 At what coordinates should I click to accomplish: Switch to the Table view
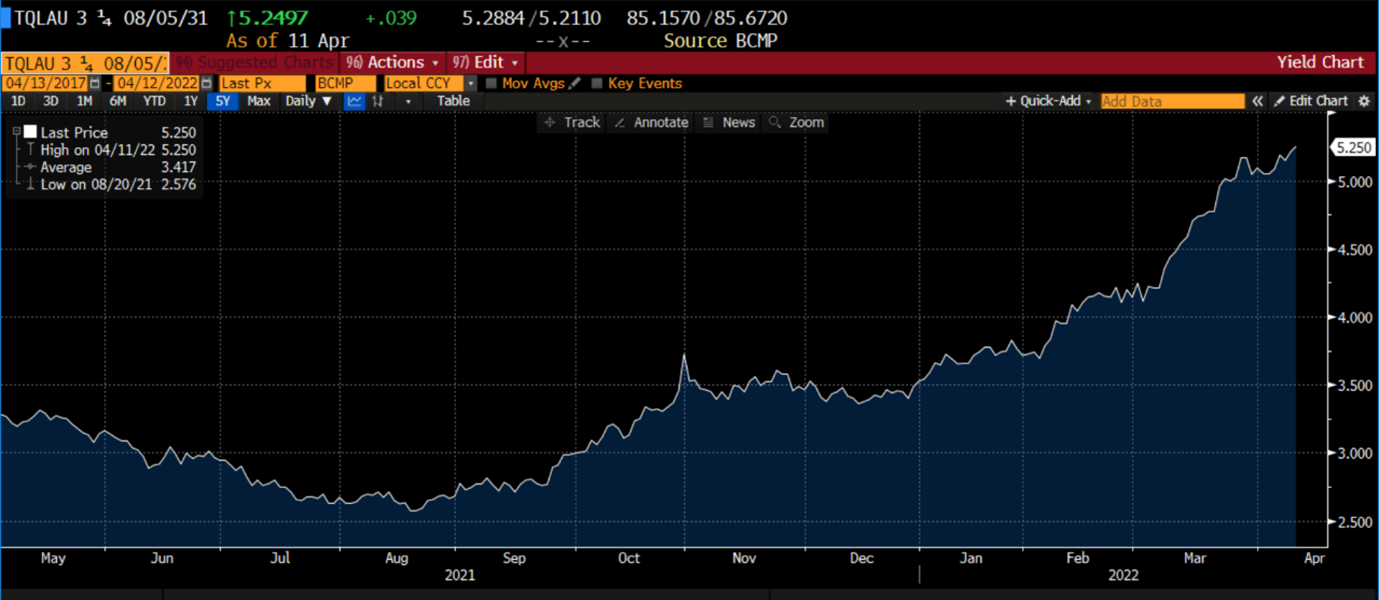(453, 101)
